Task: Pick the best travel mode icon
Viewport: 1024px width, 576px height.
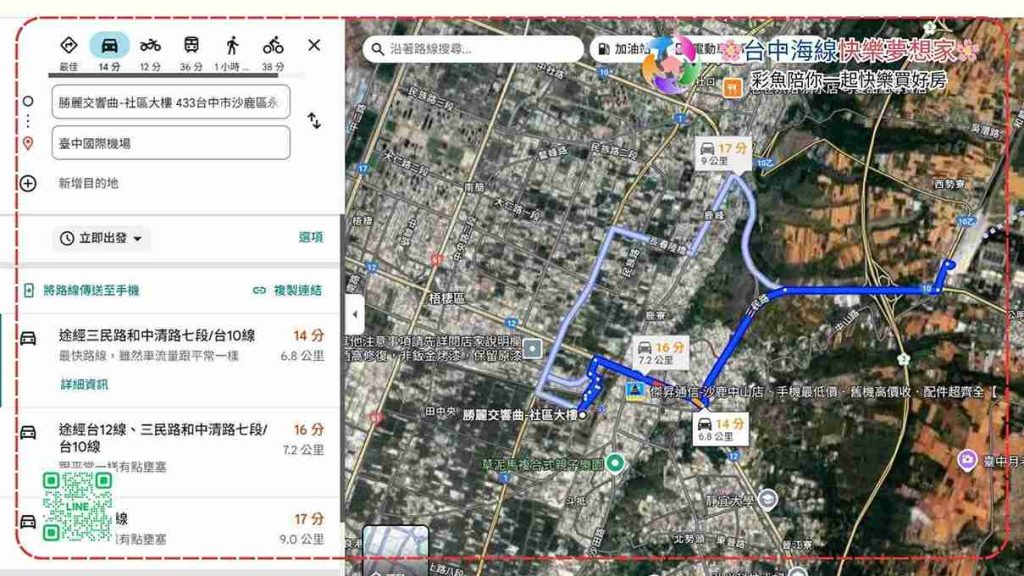Action: point(69,46)
